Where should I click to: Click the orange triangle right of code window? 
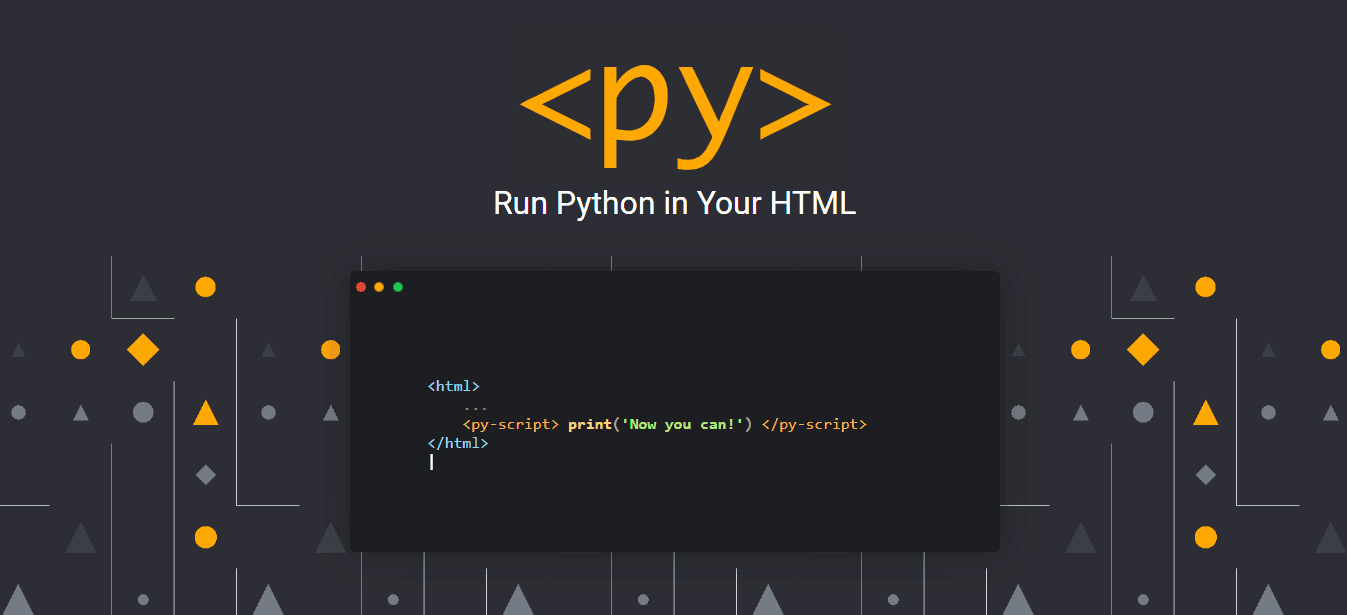[x=1205, y=413]
